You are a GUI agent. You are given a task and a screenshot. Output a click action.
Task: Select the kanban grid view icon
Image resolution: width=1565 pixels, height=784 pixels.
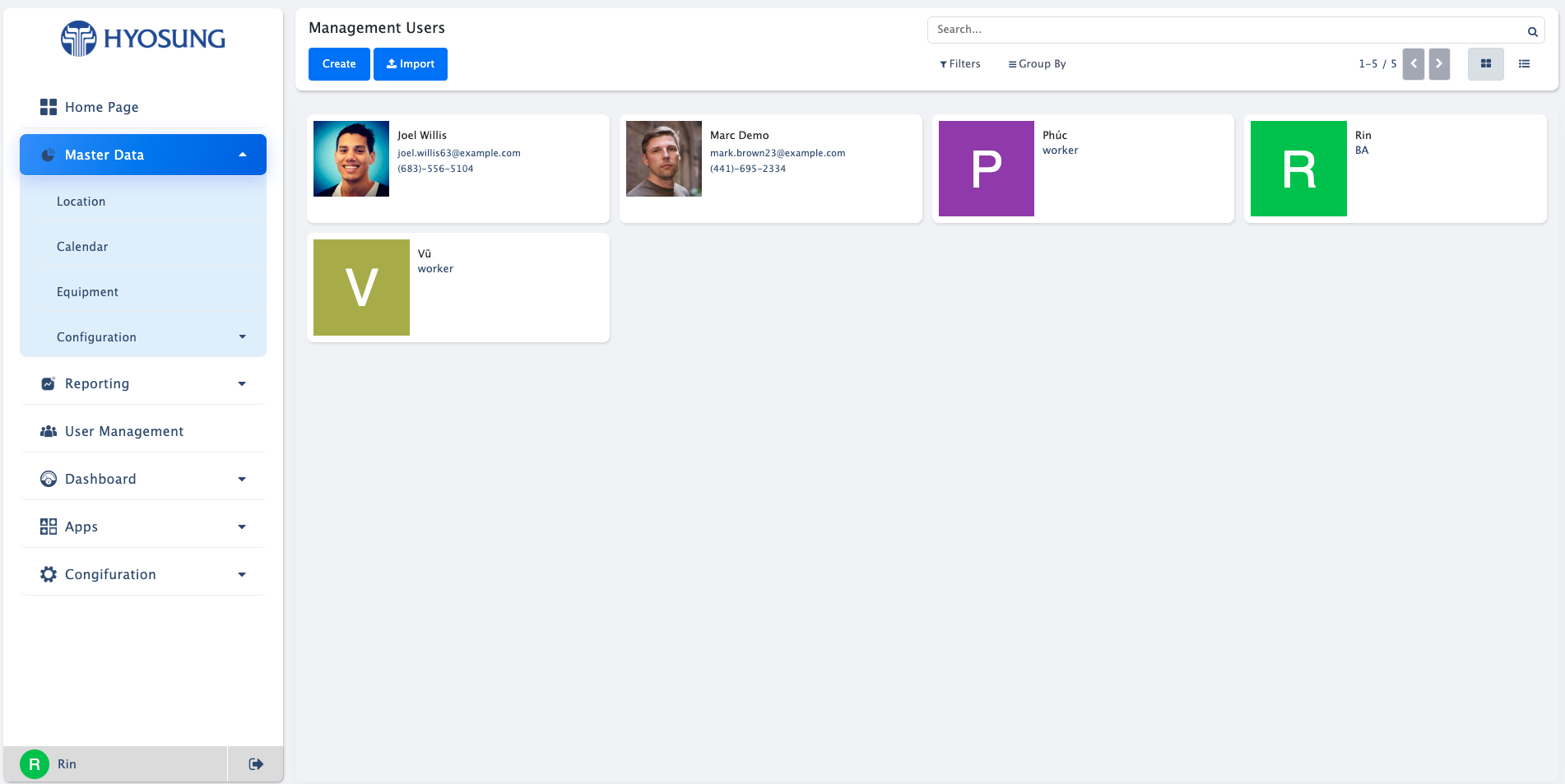click(x=1485, y=64)
